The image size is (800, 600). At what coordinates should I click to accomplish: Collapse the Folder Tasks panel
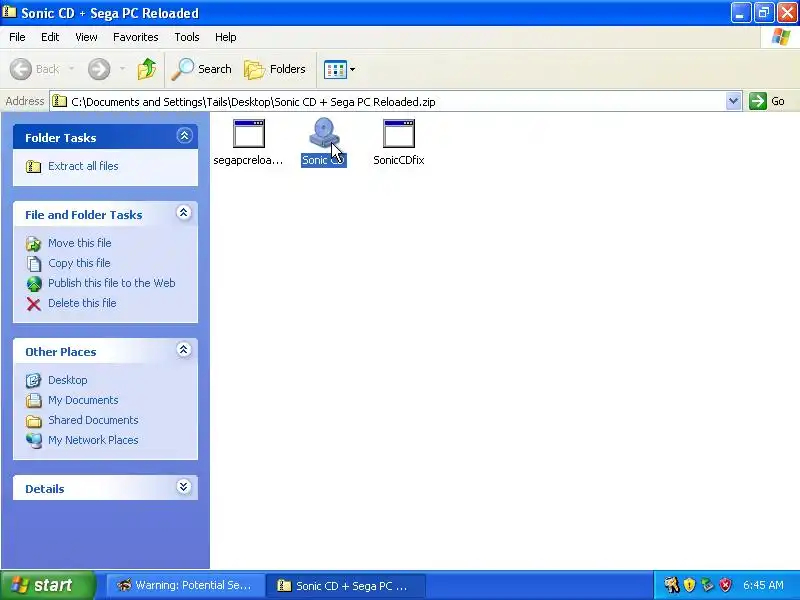(x=184, y=136)
